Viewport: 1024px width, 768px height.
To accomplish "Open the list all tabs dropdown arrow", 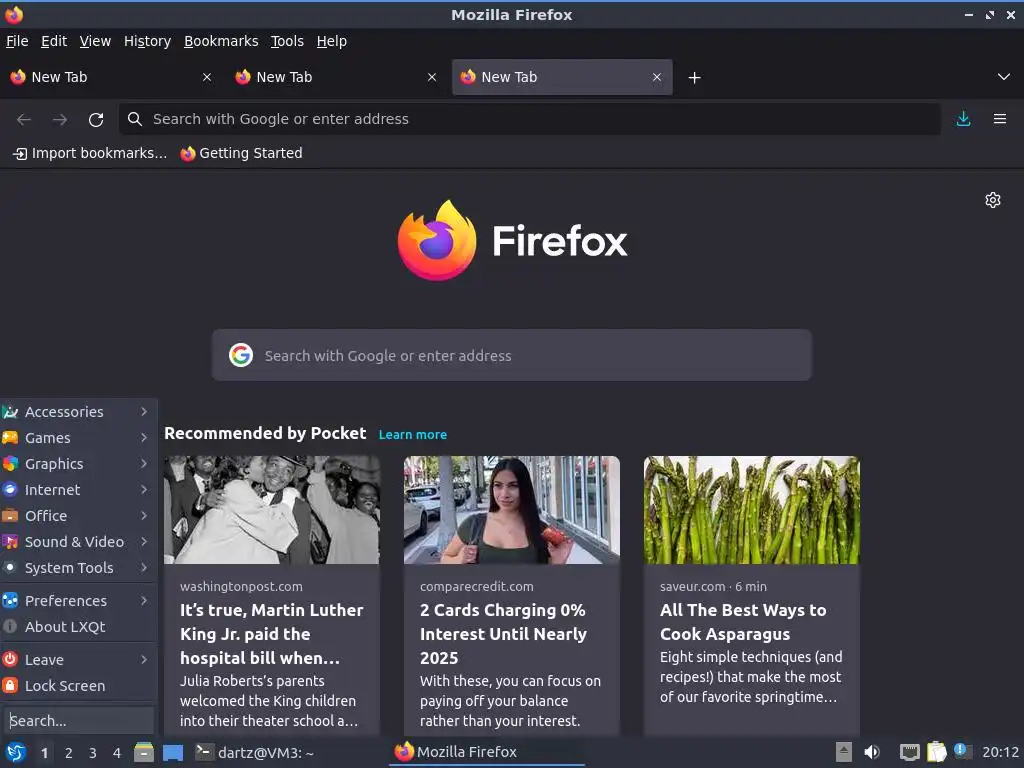I will click(x=1004, y=77).
